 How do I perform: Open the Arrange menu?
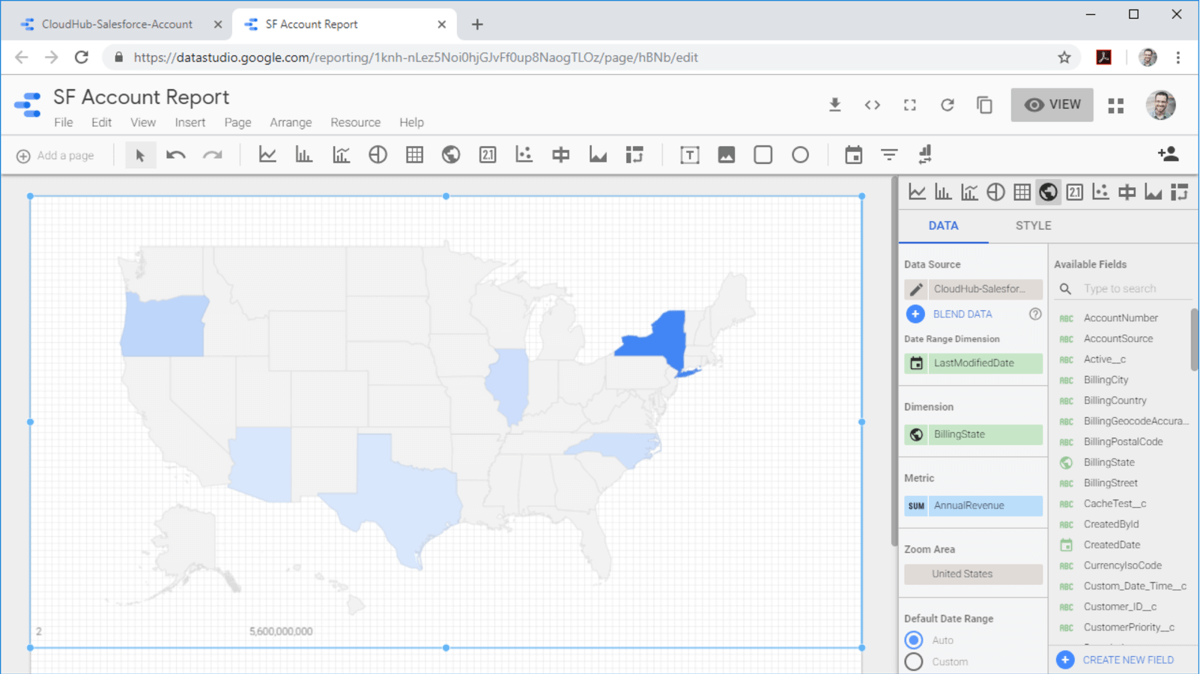[291, 123]
